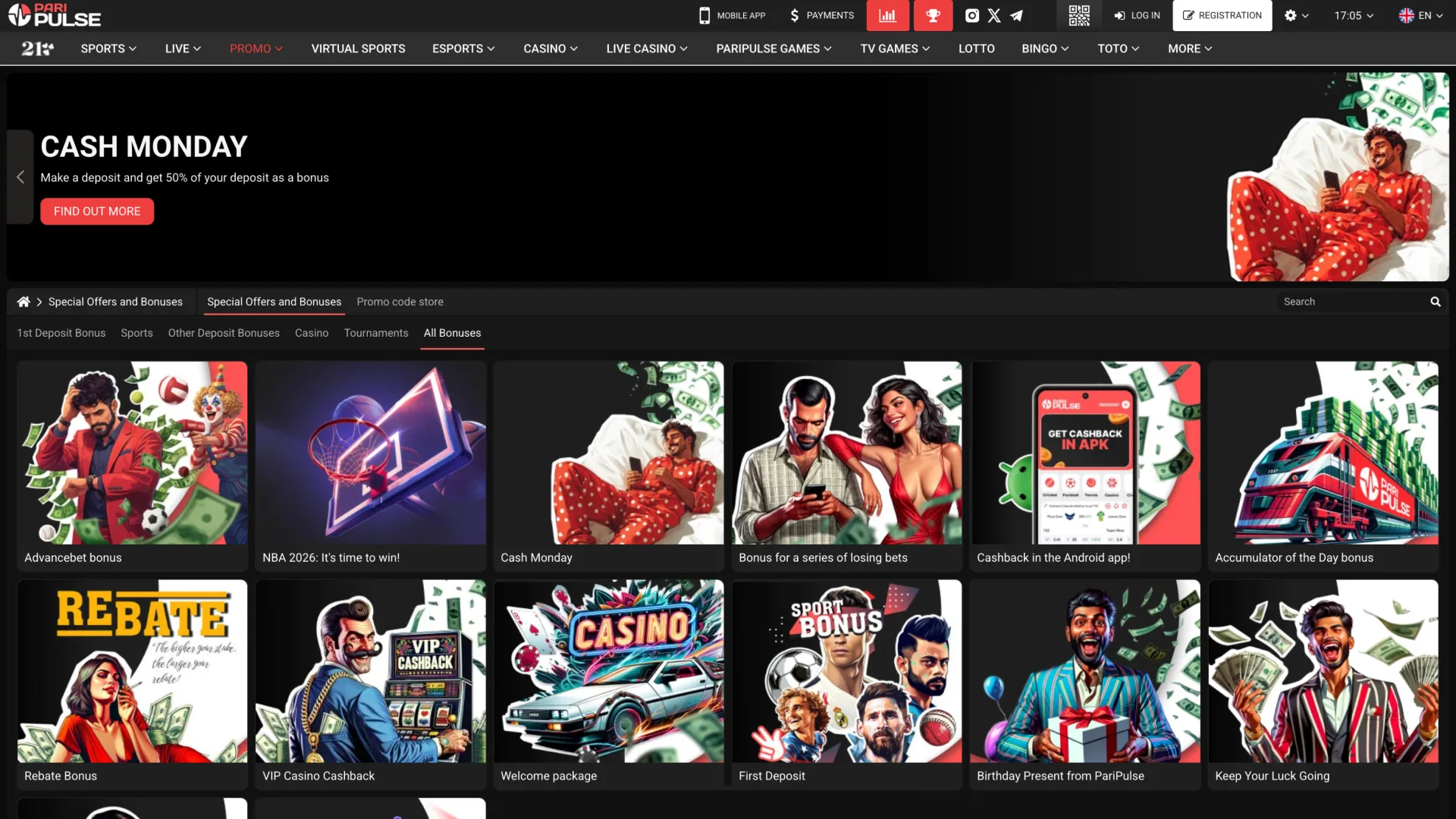Click the 21+ age restriction icon
The height and width of the screenshot is (819, 1456).
[37, 49]
